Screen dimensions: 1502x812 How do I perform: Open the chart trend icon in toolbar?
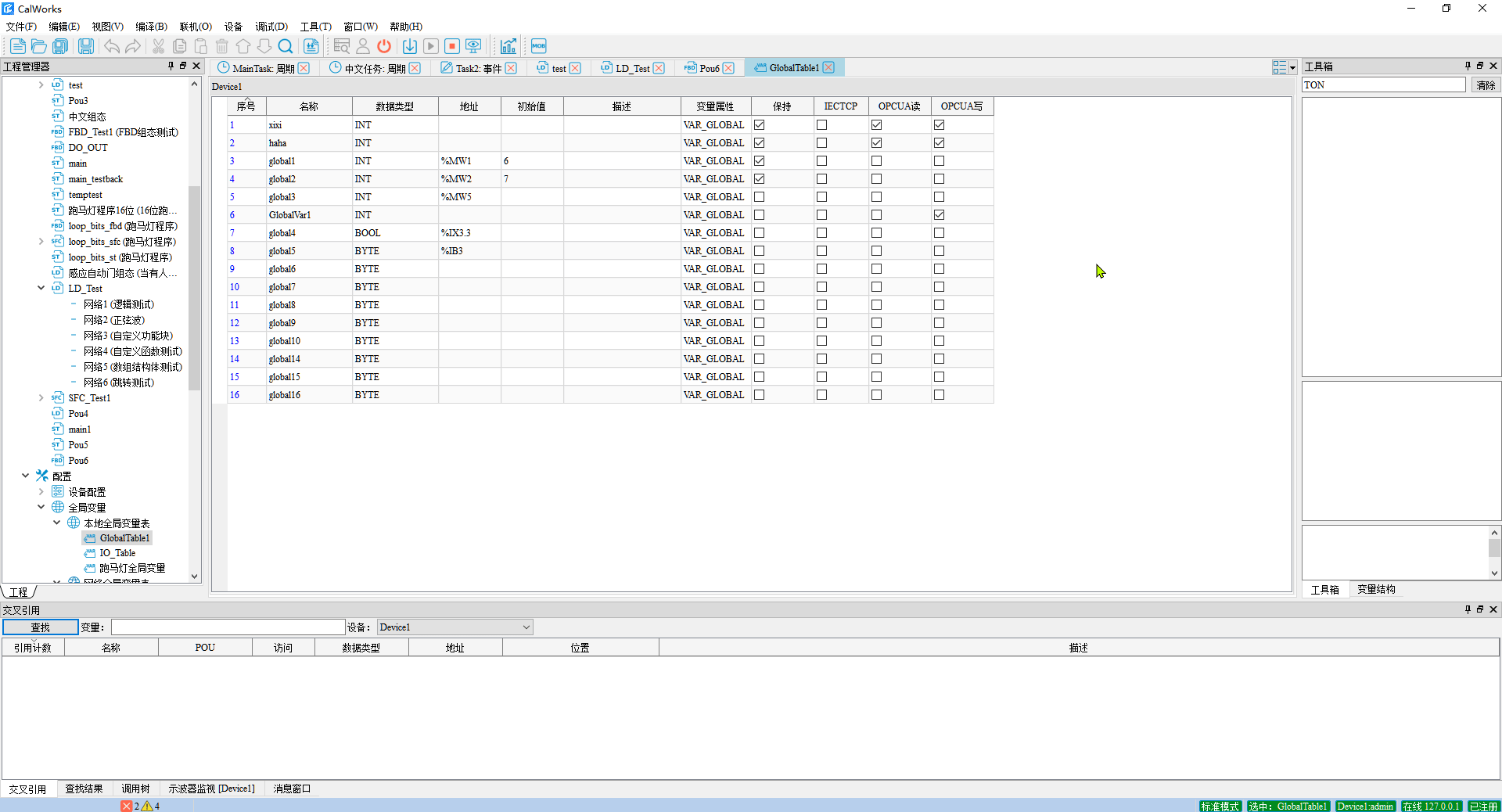[508, 46]
